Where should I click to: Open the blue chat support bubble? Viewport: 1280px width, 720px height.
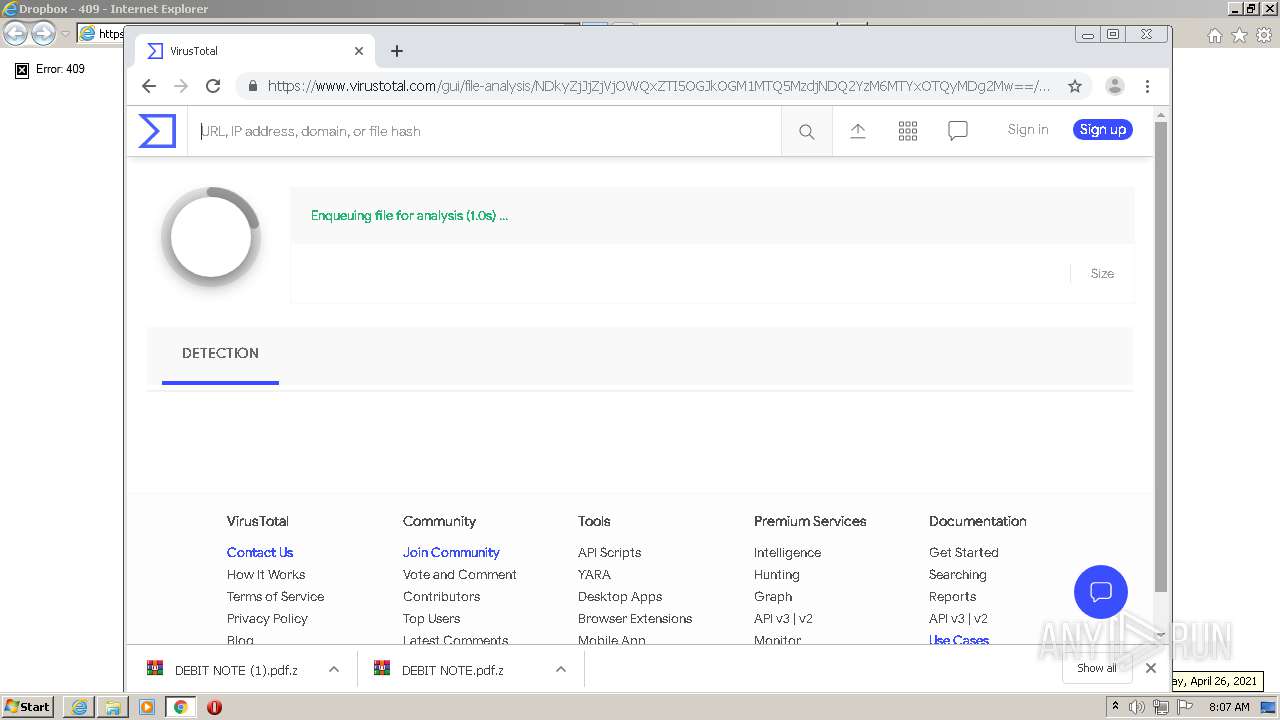point(1101,592)
